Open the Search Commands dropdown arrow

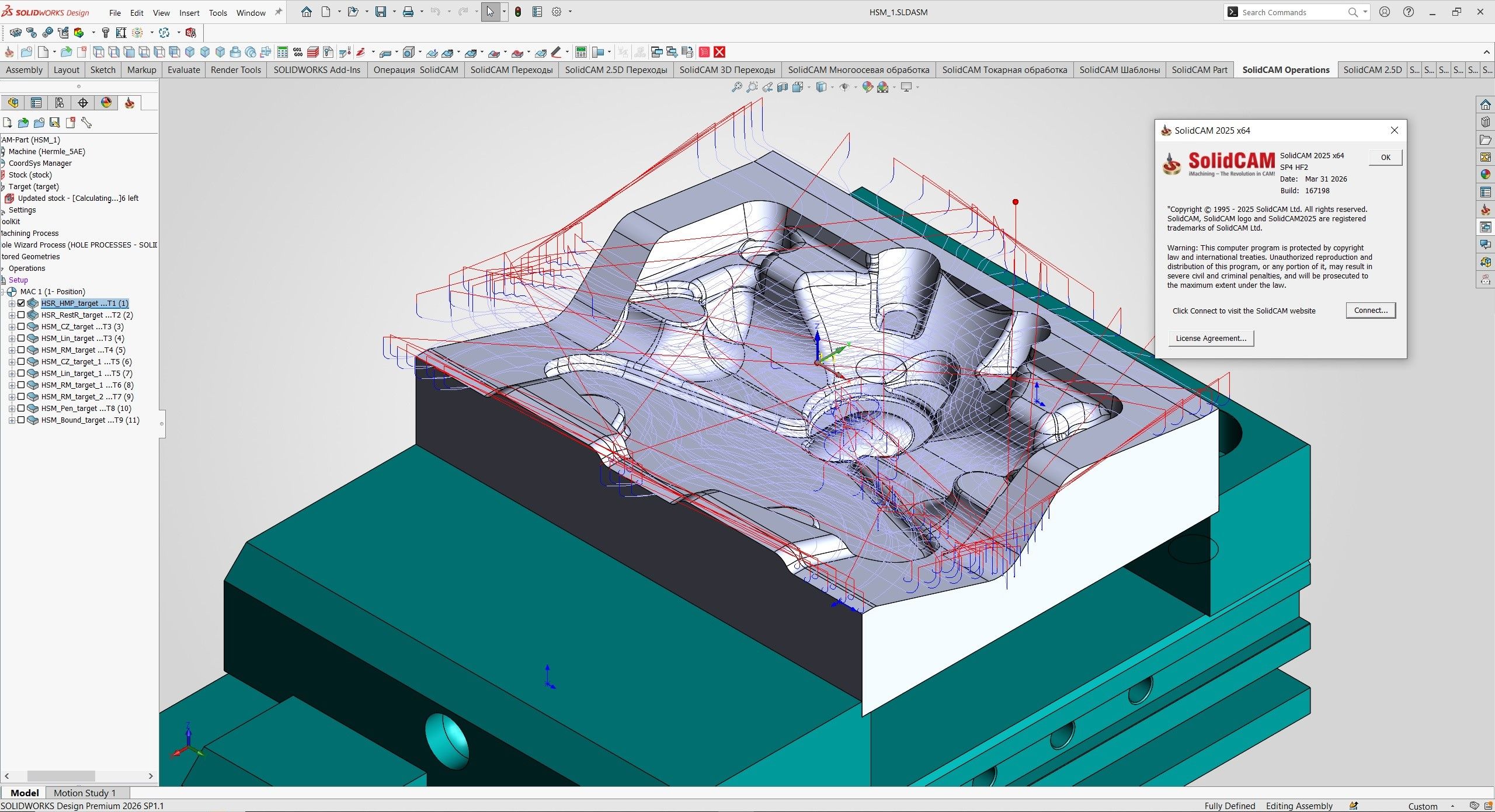(x=1365, y=12)
